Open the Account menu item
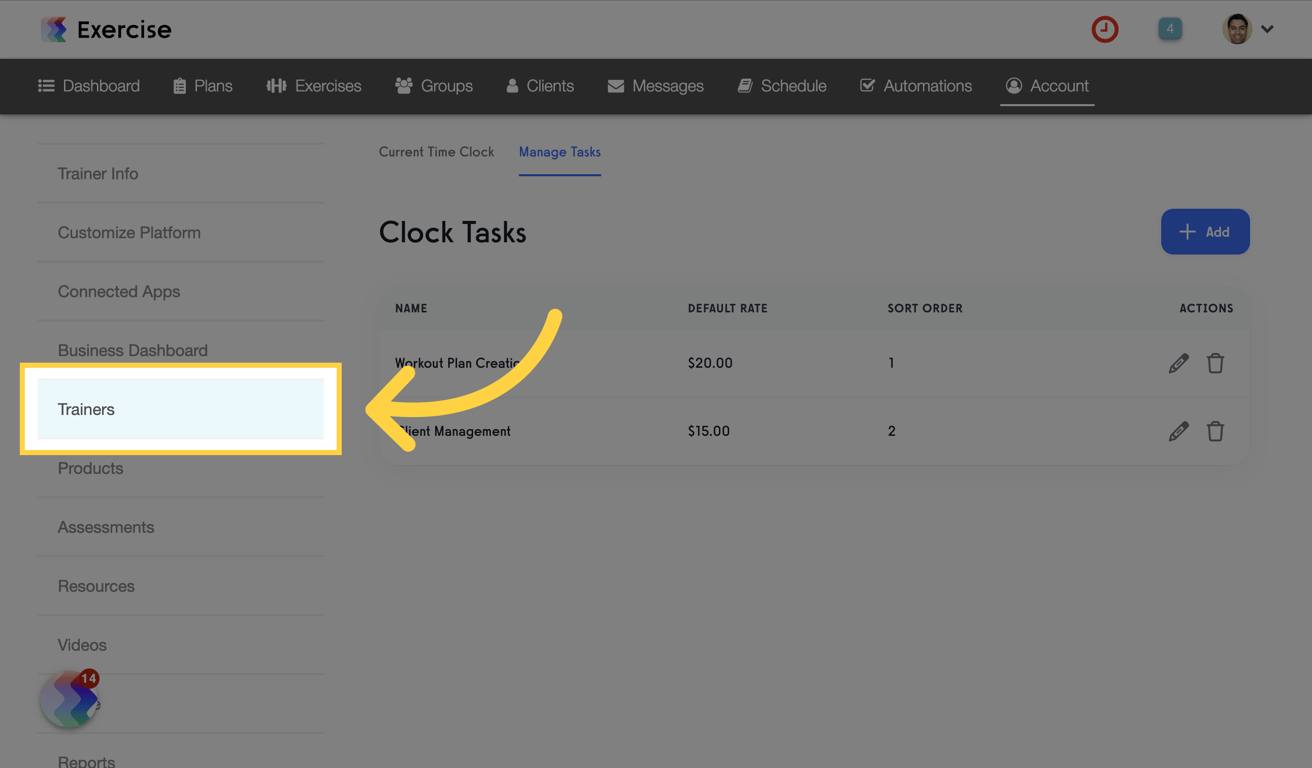 tap(1047, 86)
